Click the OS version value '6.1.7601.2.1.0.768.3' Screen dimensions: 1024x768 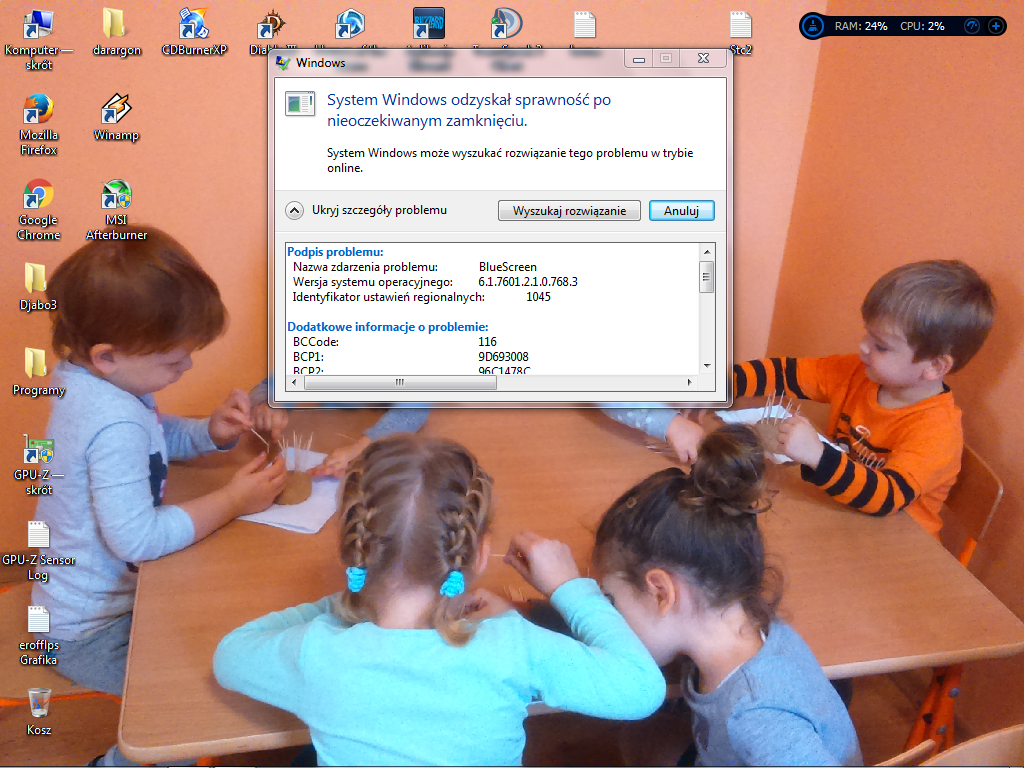point(528,281)
